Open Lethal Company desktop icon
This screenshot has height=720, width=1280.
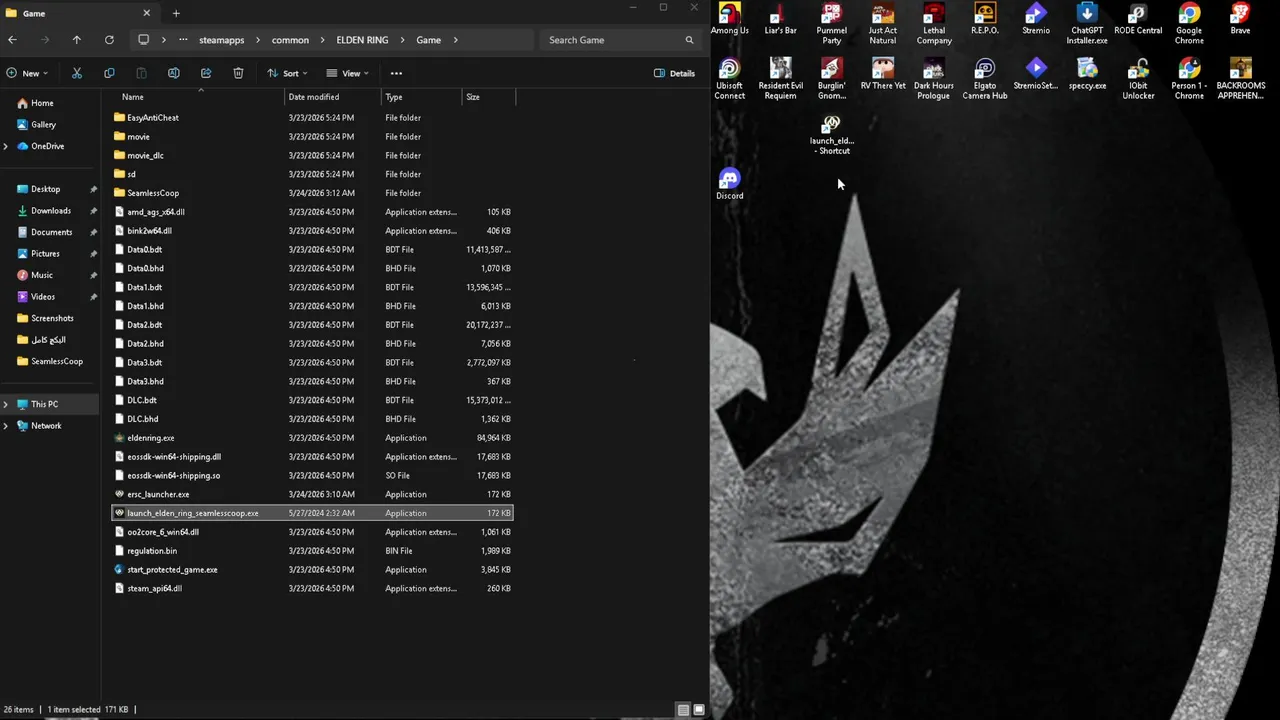(x=934, y=24)
